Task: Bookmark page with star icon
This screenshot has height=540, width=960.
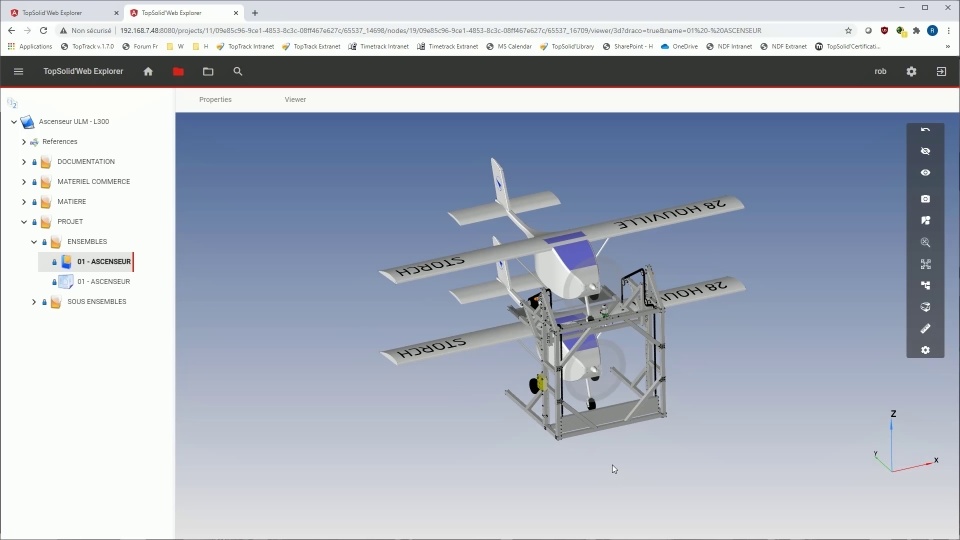Action: tap(848, 31)
